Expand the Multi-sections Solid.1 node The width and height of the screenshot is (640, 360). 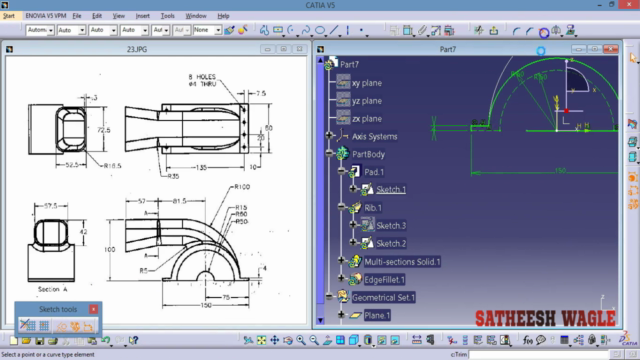[x=342, y=260]
